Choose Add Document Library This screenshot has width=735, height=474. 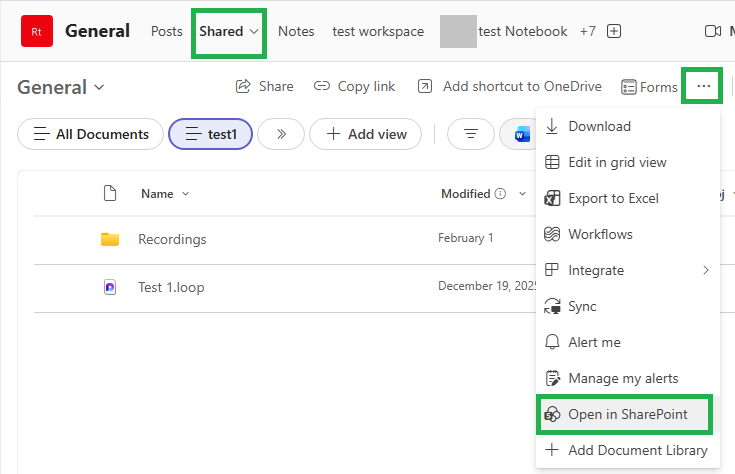628,450
